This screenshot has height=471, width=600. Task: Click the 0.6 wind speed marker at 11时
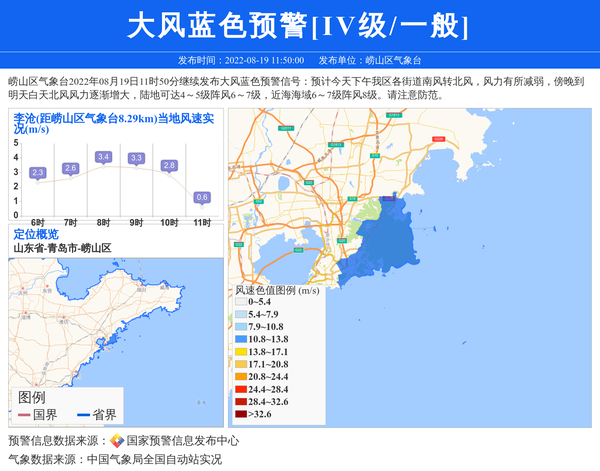(202, 197)
